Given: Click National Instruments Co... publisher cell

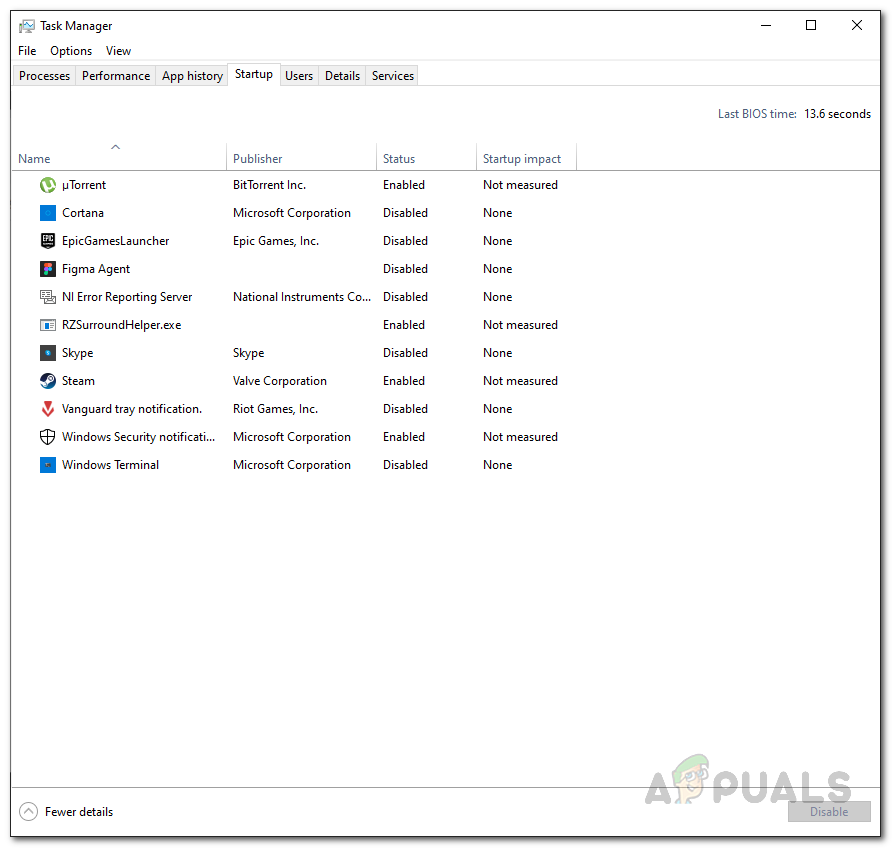Looking at the screenshot, I should [x=302, y=296].
